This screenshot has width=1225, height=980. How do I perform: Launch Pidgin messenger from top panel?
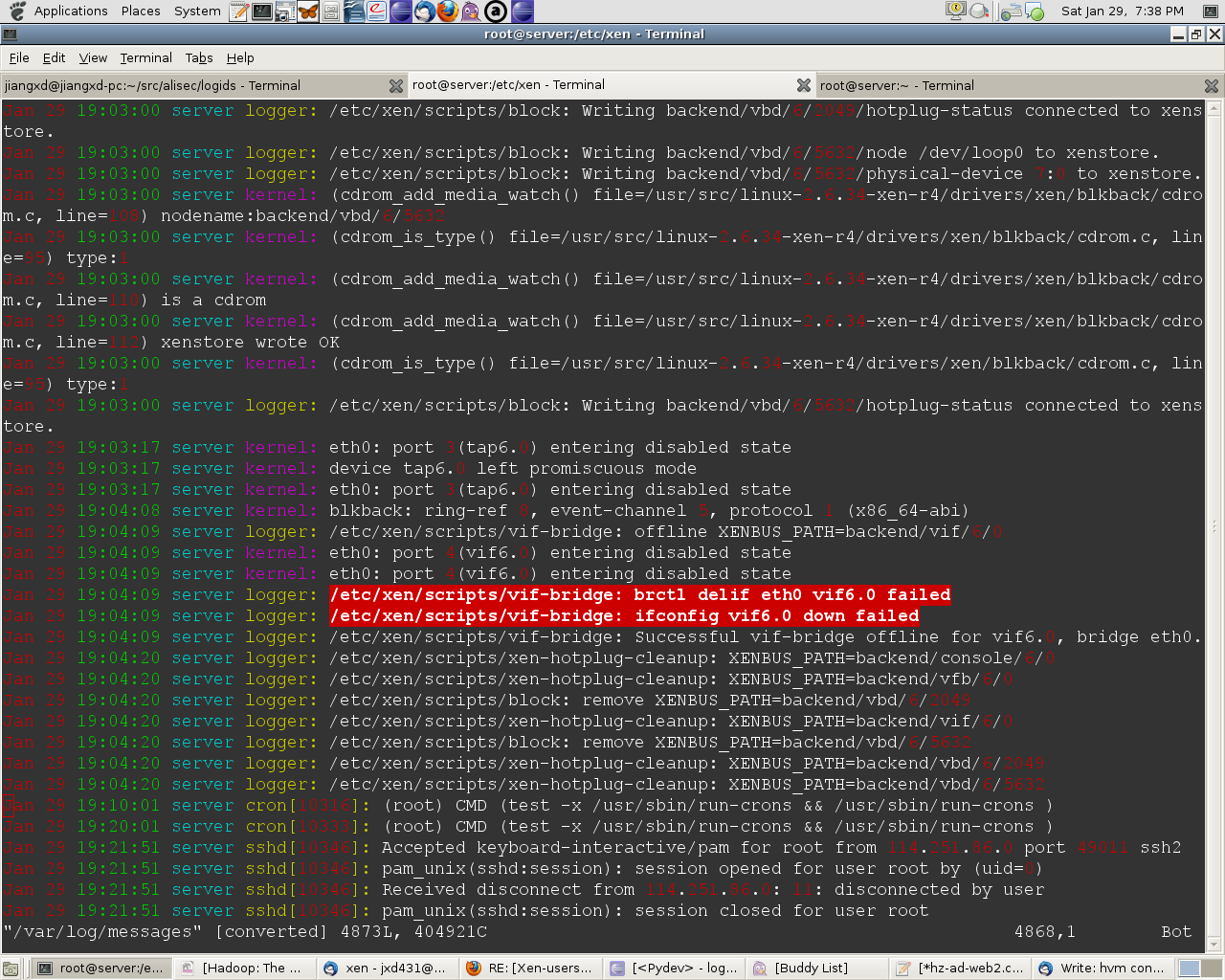471,11
